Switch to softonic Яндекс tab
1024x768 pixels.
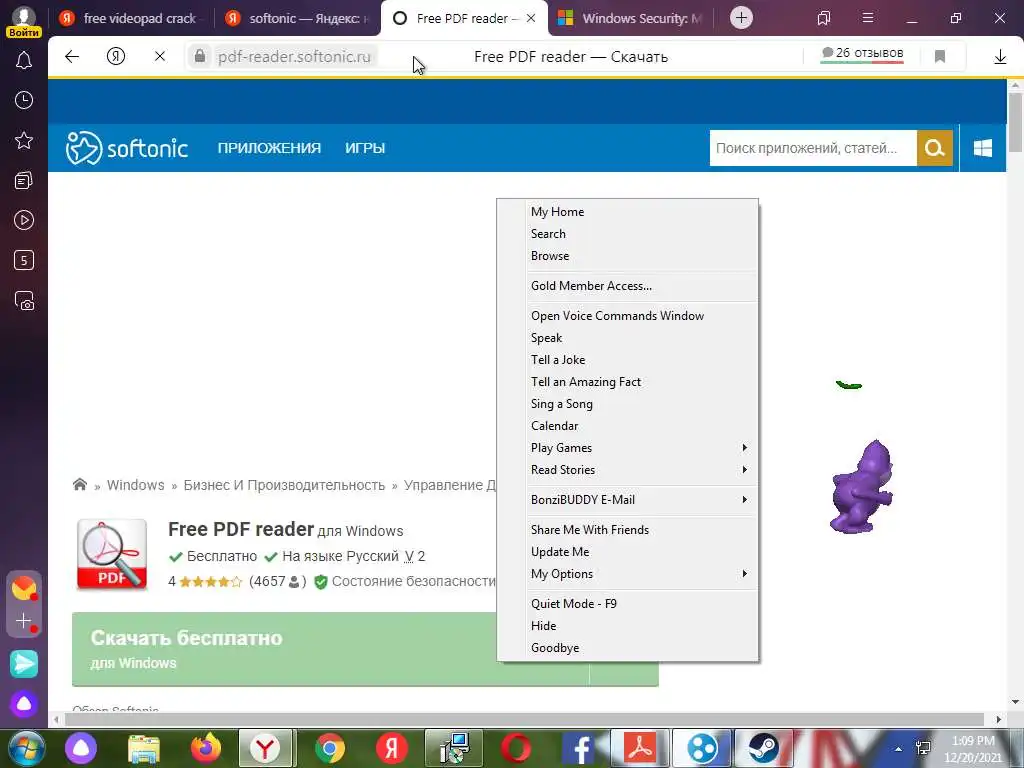pos(297,18)
